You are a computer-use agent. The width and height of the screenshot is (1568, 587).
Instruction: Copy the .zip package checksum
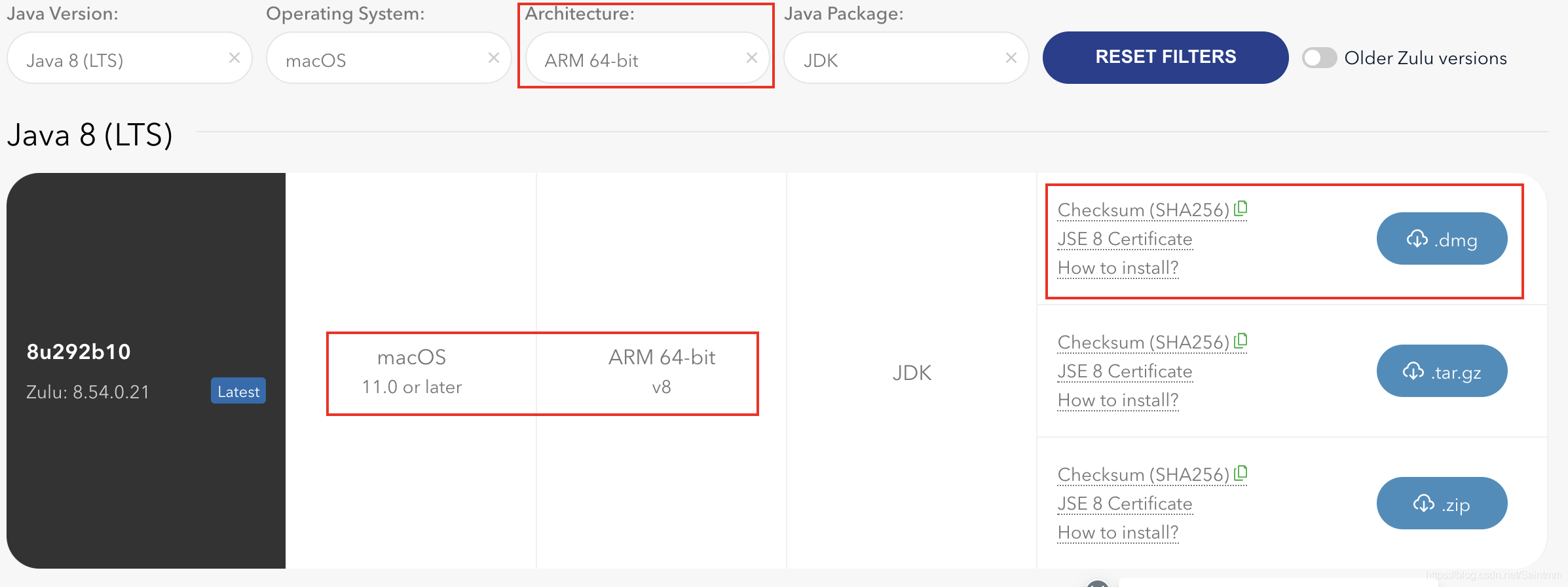(x=1241, y=473)
